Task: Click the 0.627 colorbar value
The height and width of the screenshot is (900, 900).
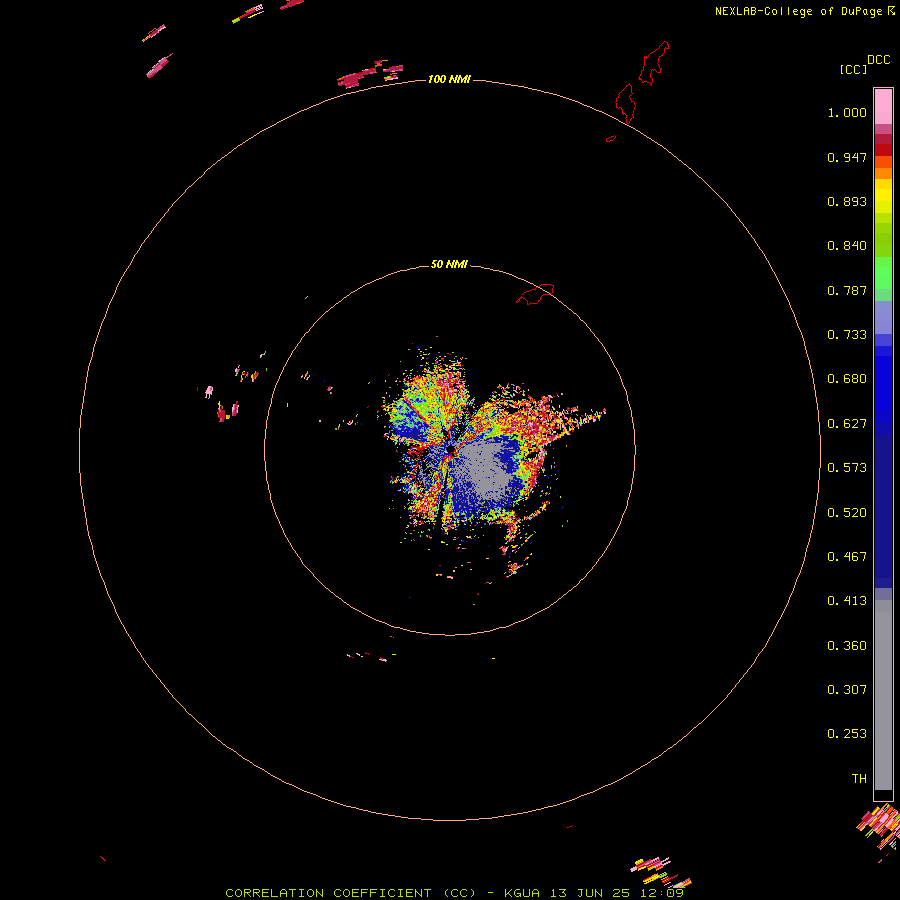Action: (847, 424)
